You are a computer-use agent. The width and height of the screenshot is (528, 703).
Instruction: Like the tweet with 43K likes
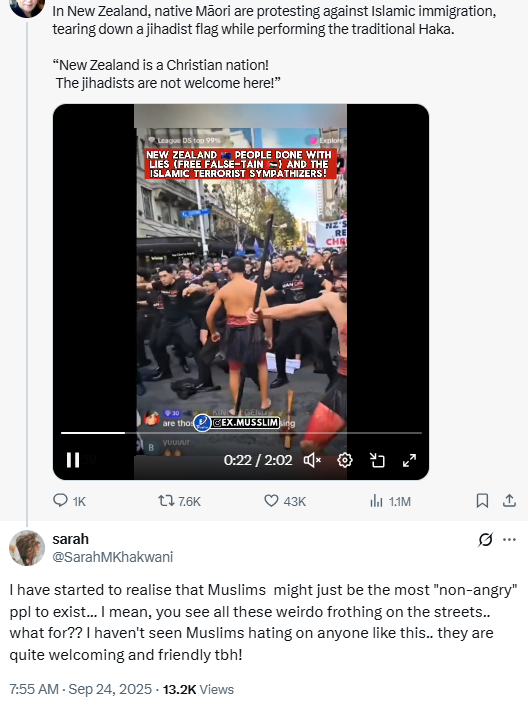[x=285, y=501]
